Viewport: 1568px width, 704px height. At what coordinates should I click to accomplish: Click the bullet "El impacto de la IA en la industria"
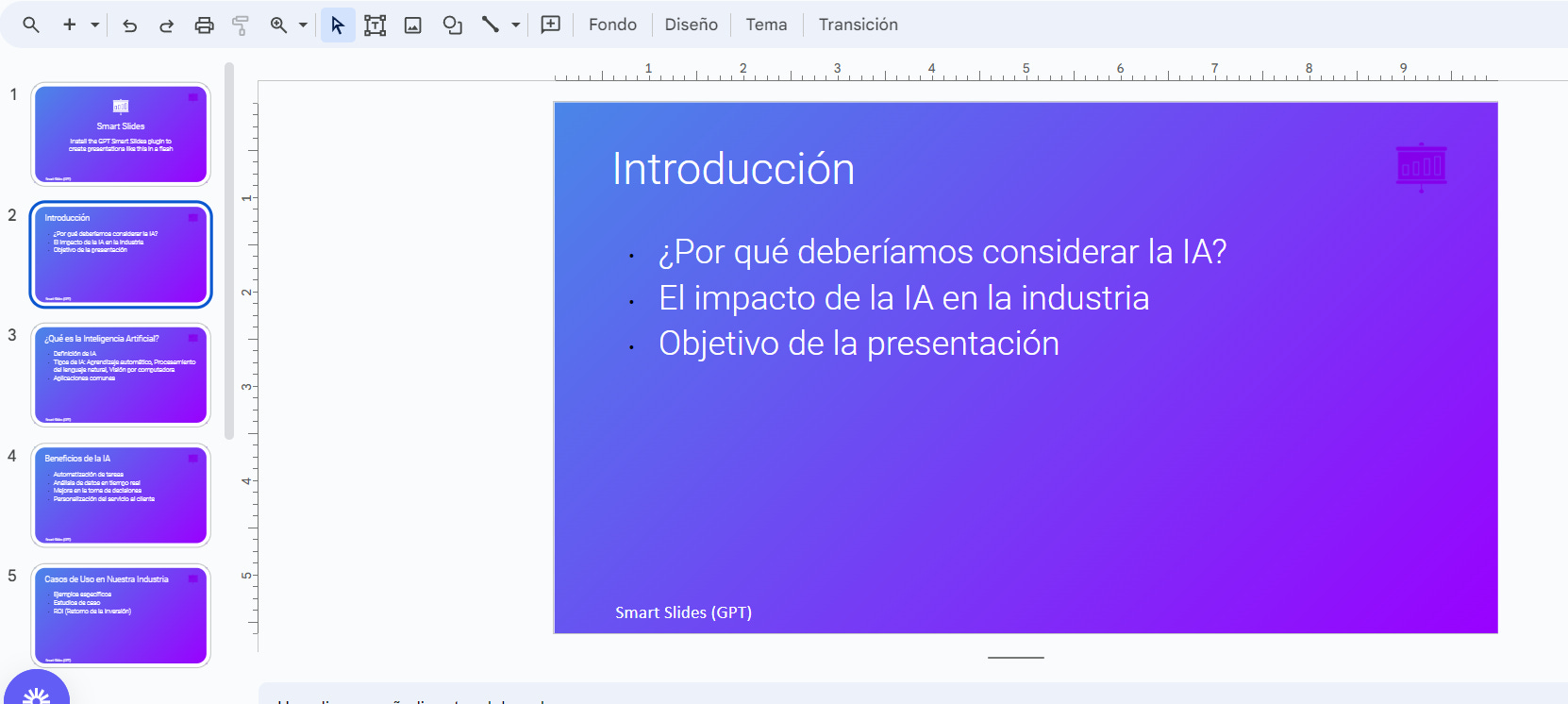(904, 298)
